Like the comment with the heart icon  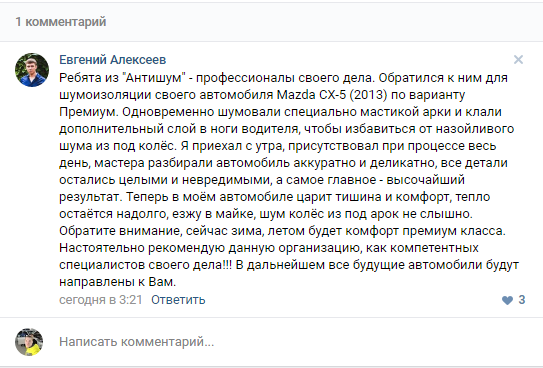click(507, 300)
